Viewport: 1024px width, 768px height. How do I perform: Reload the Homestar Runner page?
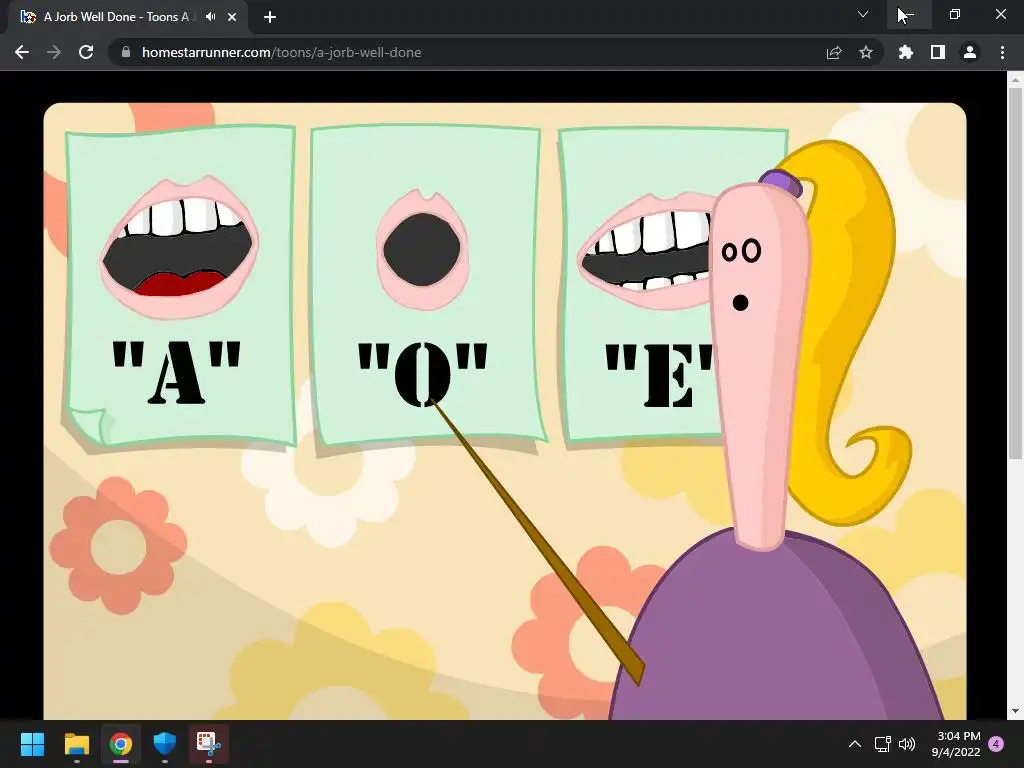tap(86, 52)
